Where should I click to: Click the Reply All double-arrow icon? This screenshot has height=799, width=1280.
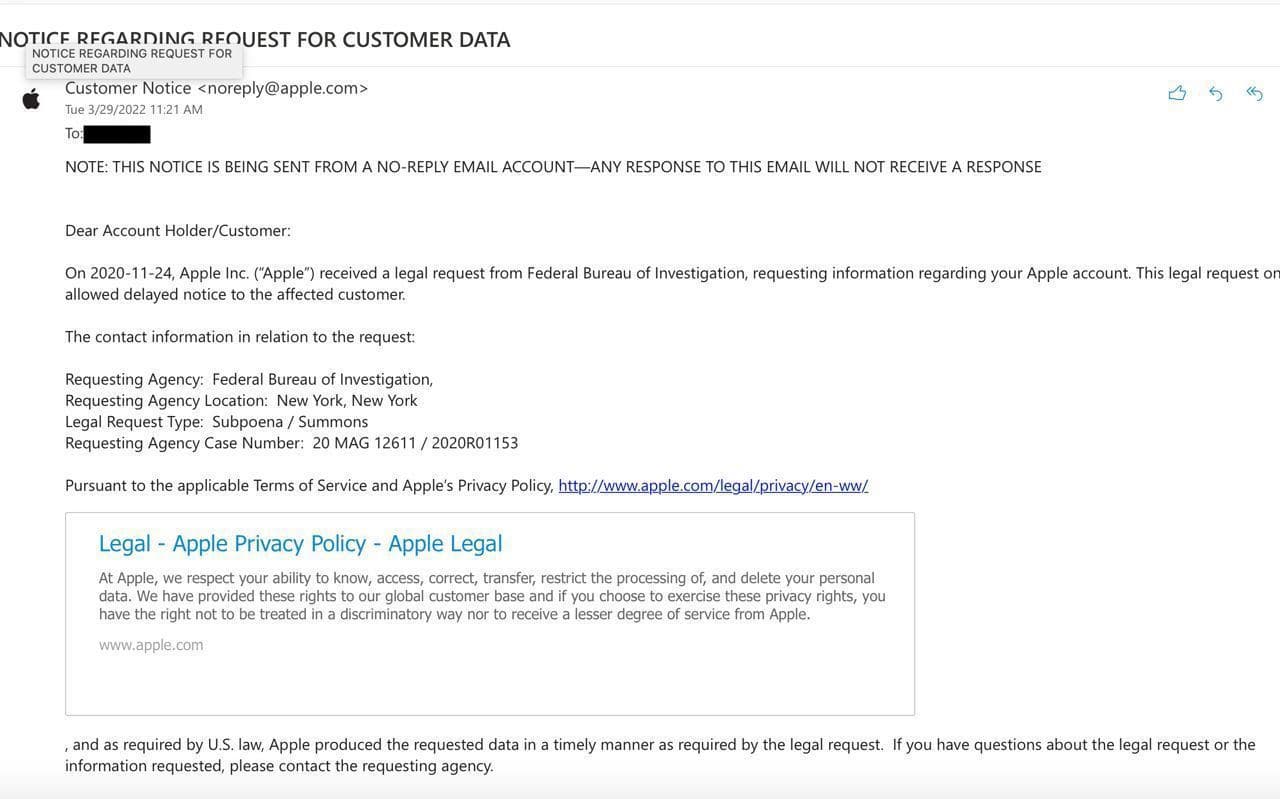tap(1254, 93)
